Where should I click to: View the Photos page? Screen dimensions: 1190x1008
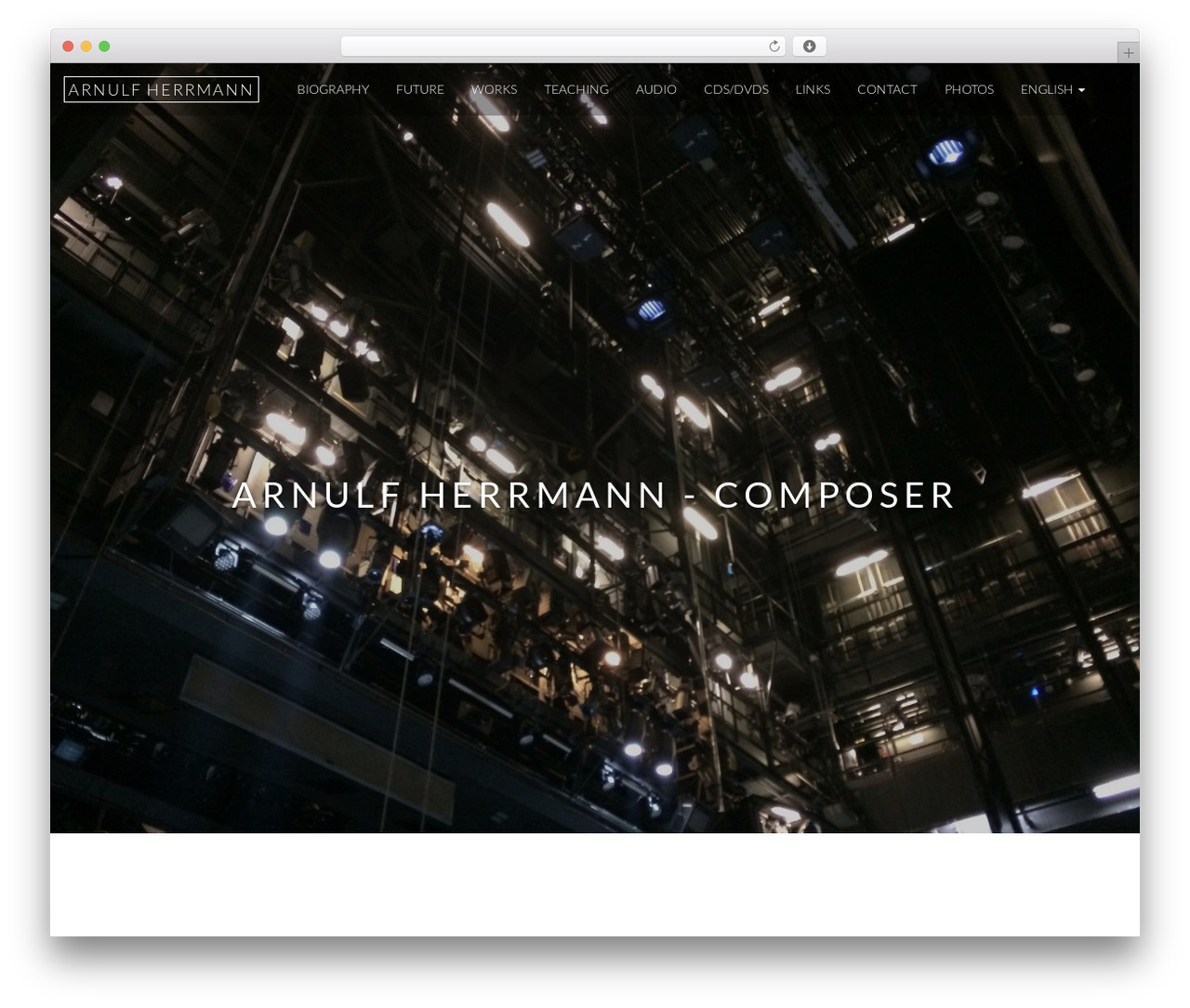[969, 89]
